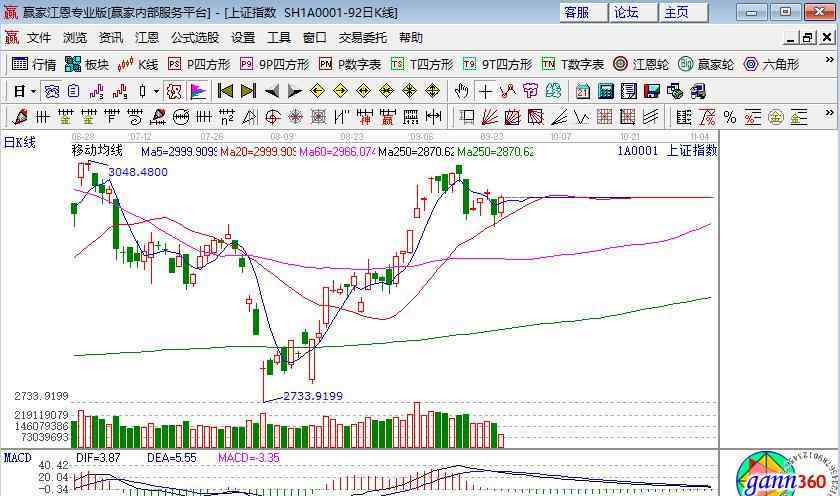This screenshot has width=840, height=496.
Task: Select the 神 line tool icon
Action: (365, 117)
